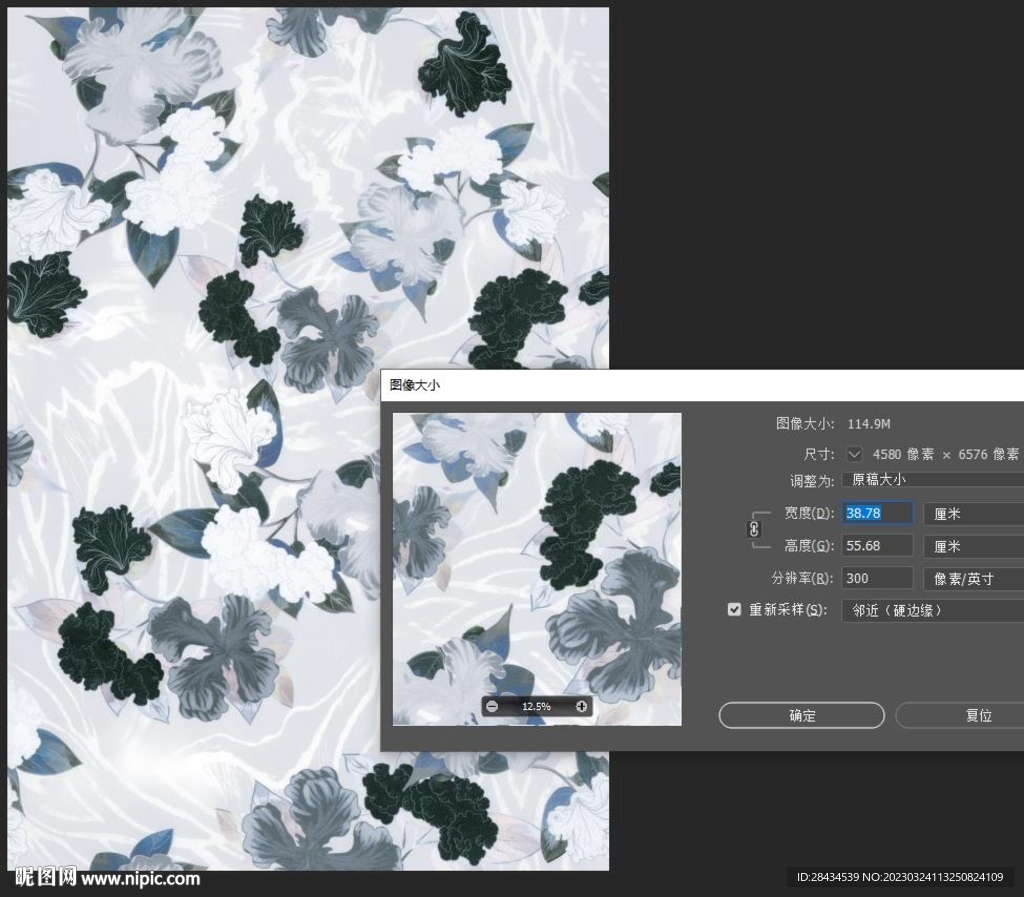Click the www.nipic.com watermark link

(140, 879)
